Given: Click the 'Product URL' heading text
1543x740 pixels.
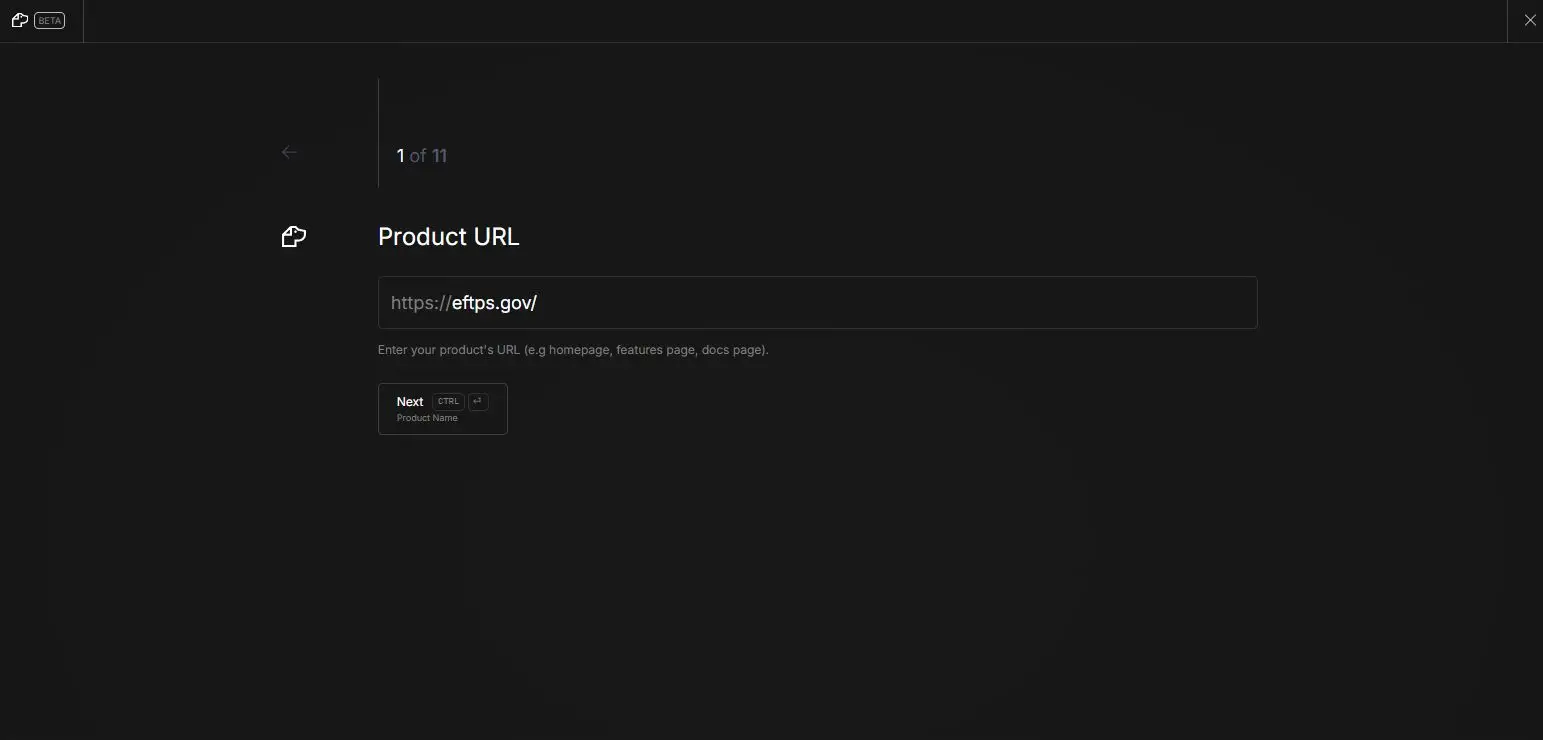Looking at the screenshot, I should coord(449,237).
